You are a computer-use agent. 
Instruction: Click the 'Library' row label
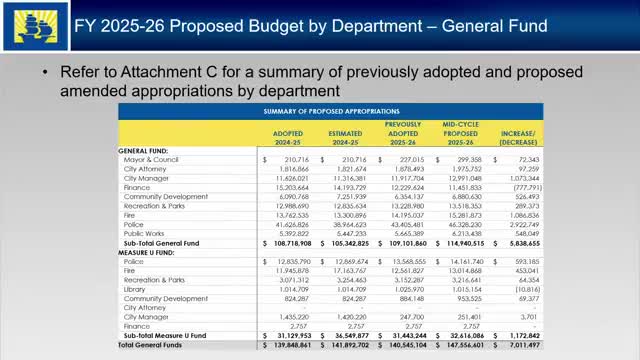[134, 289]
